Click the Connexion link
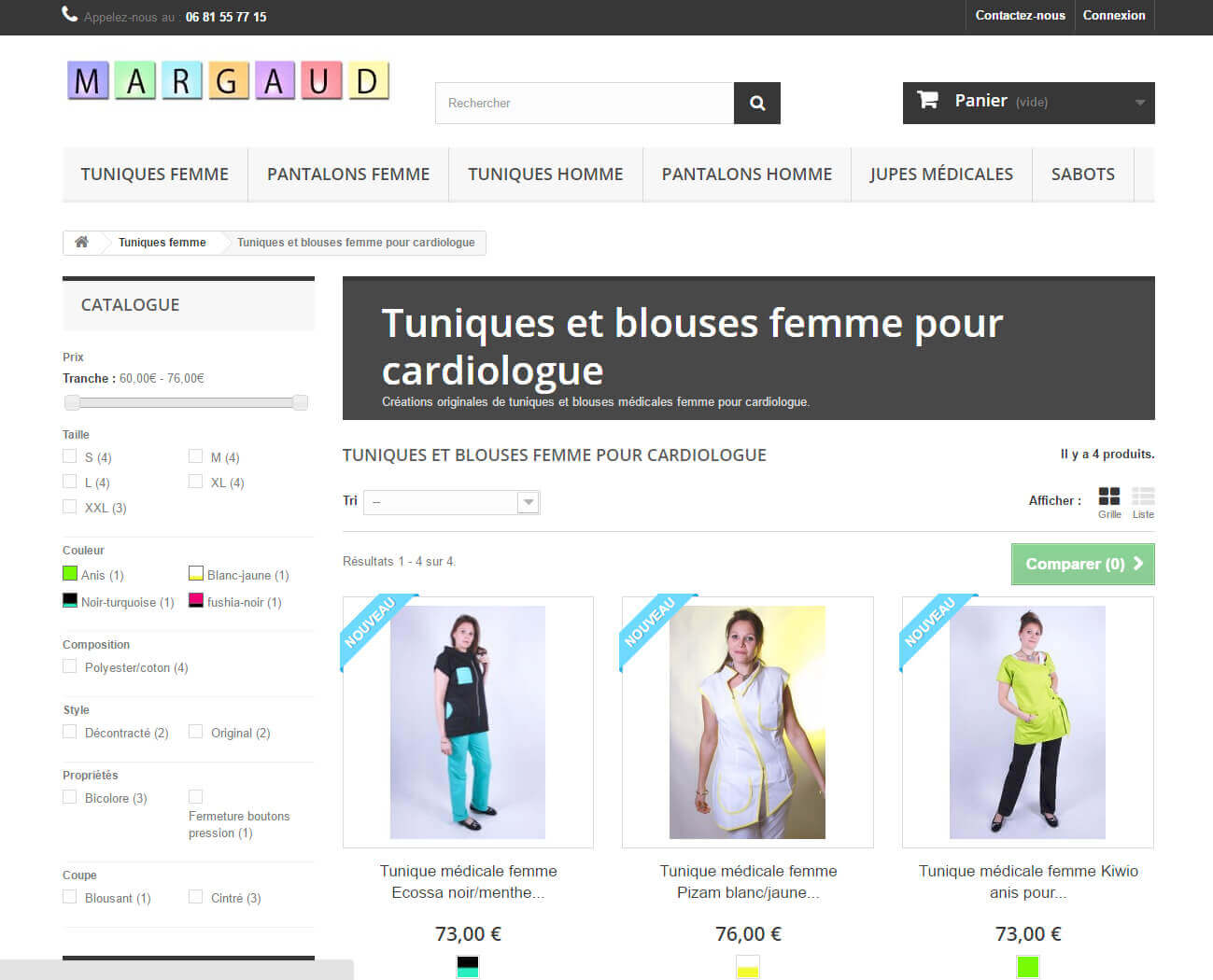The width and height of the screenshot is (1213, 980). point(1114,16)
